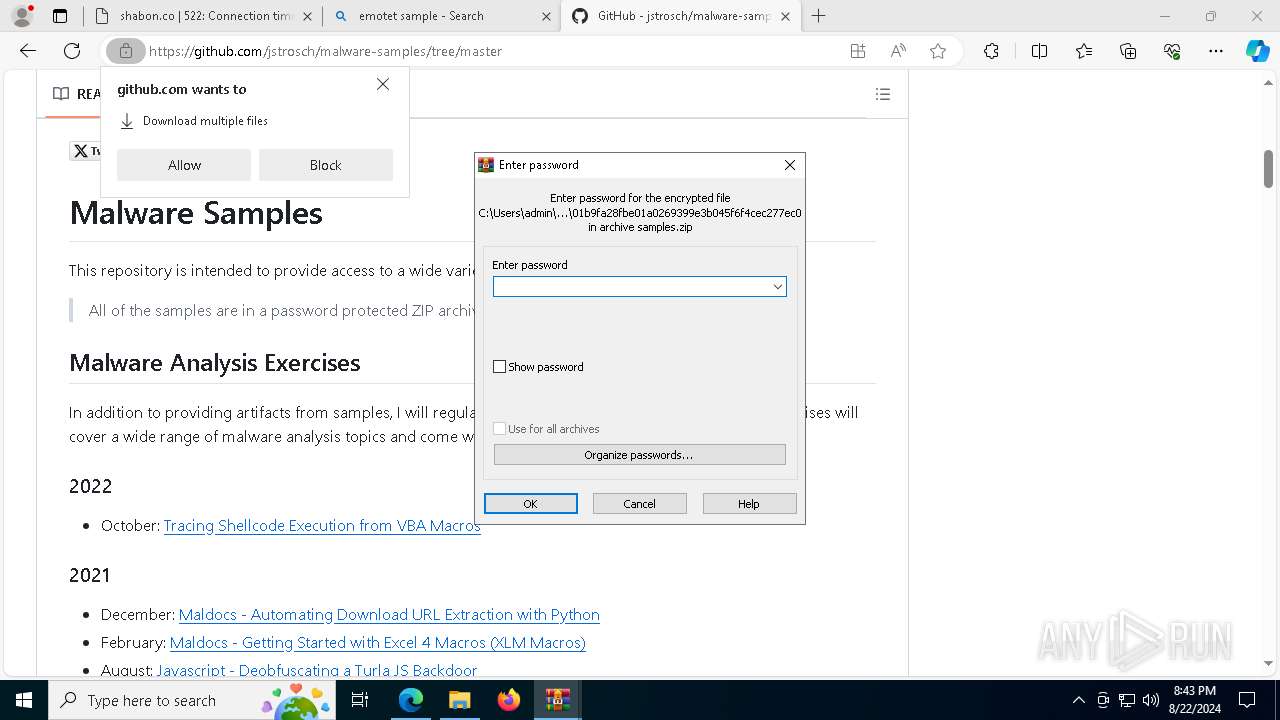
Task: Allow github.com to download multiple files
Action: 184,165
